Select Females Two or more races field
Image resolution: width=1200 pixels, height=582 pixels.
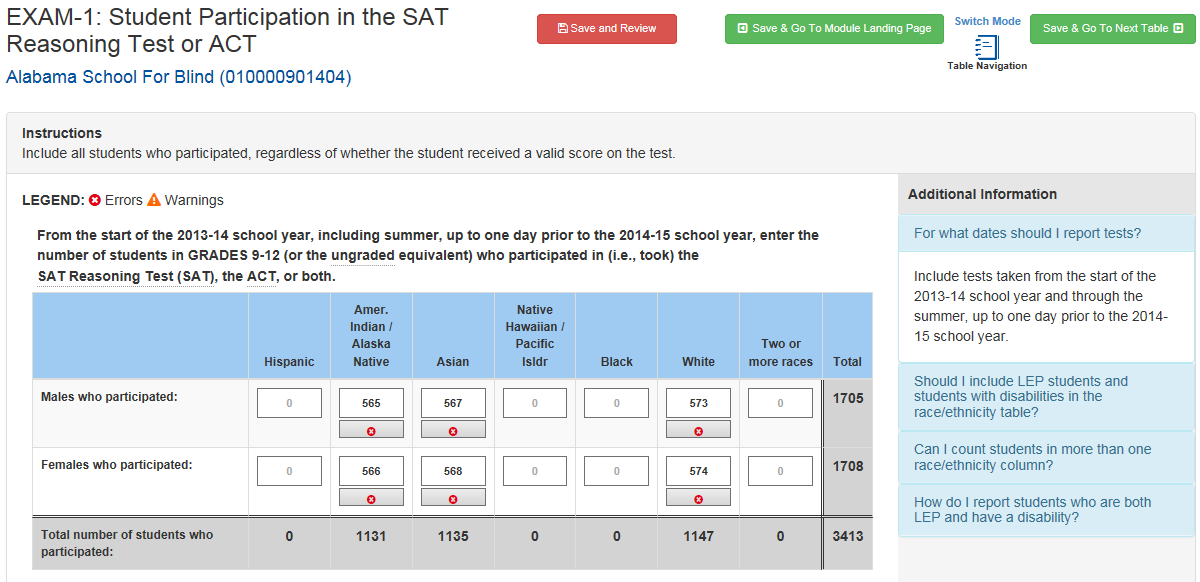point(780,471)
